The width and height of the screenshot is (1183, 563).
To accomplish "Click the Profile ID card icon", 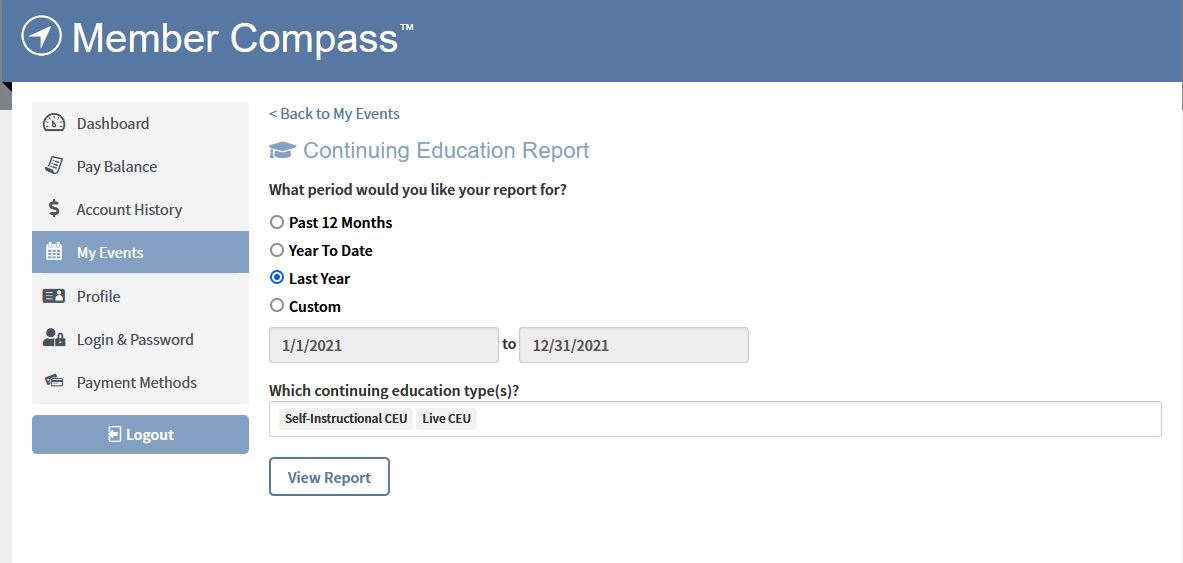I will [x=54, y=296].
